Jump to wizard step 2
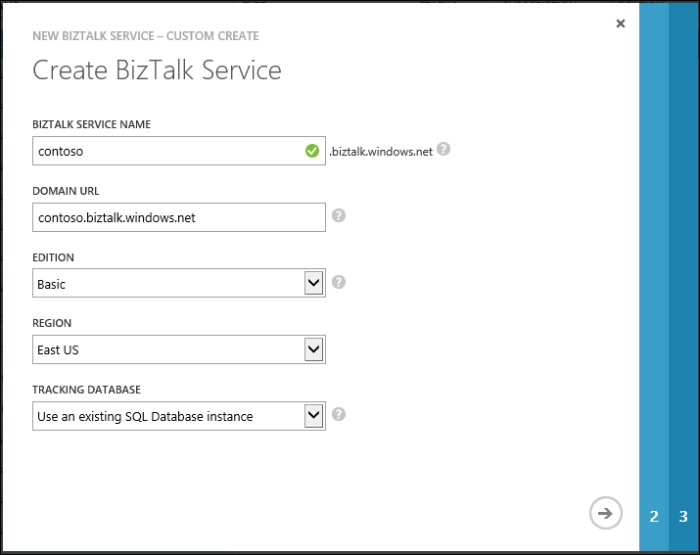 click(654, 517)
